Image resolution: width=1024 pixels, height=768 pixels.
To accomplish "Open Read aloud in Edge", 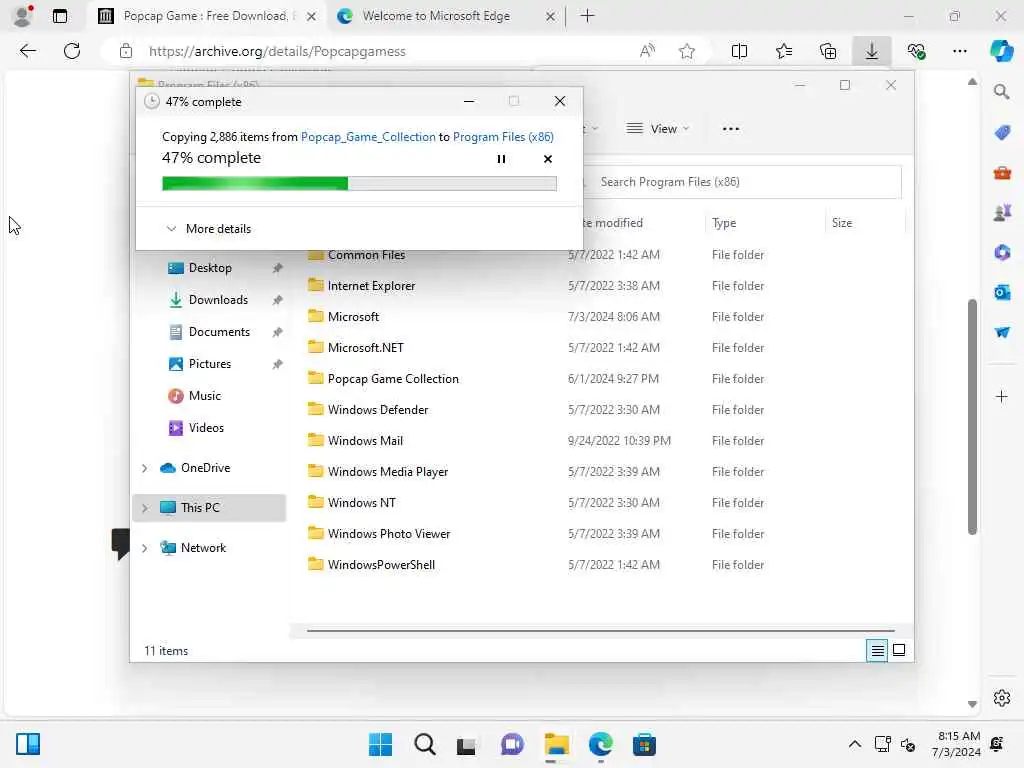I will tap(647, 51).
